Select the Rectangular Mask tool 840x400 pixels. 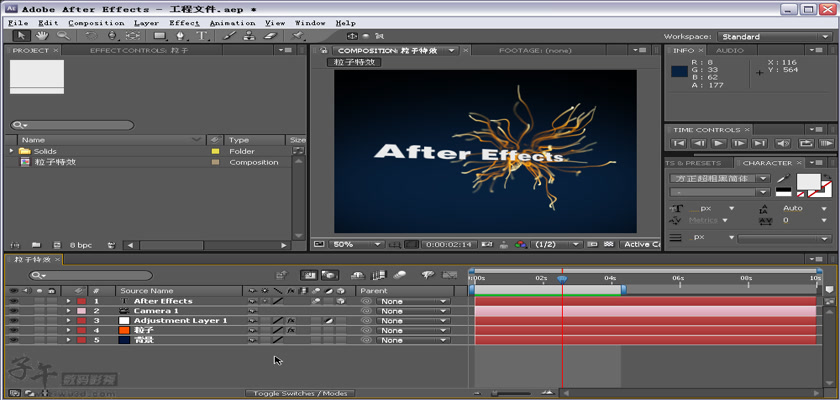[160, 36]
